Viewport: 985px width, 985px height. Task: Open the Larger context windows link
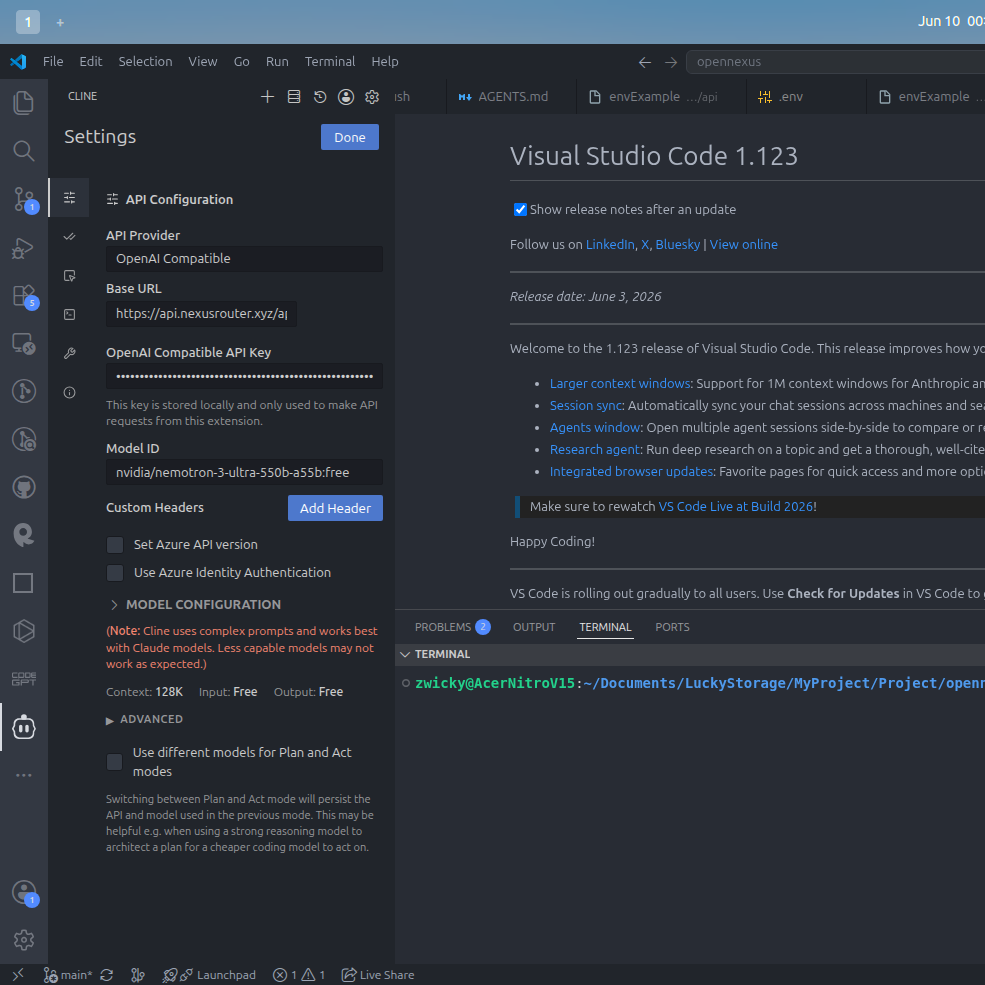(620, 383)
